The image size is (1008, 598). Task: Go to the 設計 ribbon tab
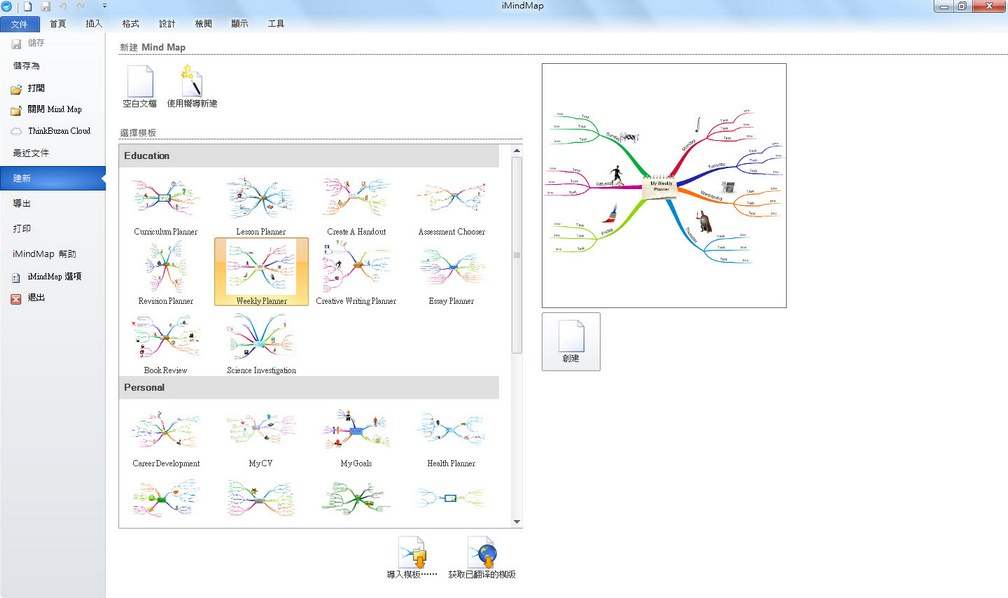(167, 24)
